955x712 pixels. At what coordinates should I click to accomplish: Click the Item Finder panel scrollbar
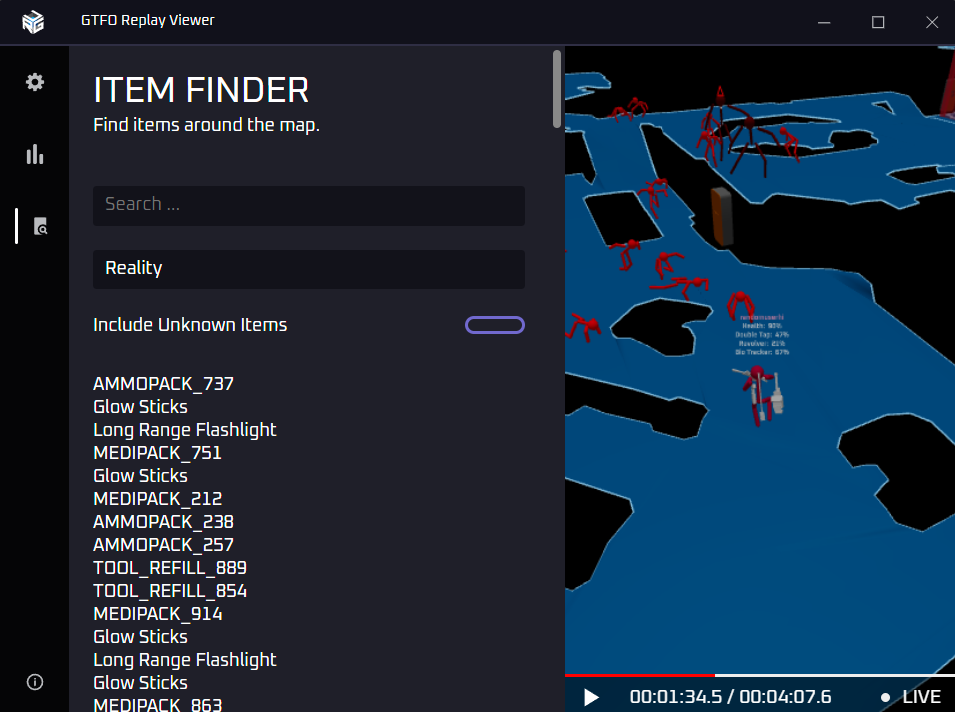[x=557, y=89]
